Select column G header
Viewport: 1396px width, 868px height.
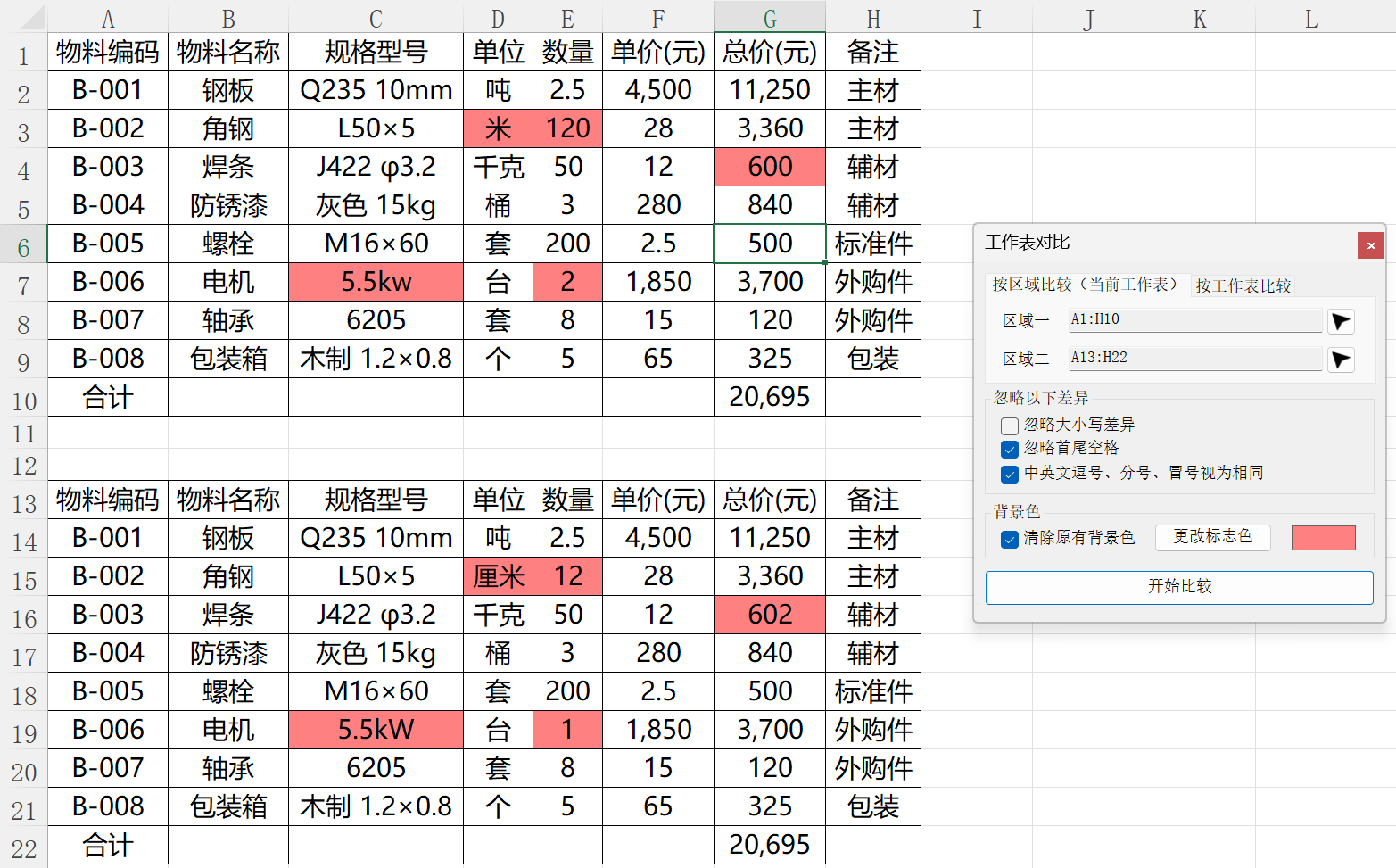770,18
